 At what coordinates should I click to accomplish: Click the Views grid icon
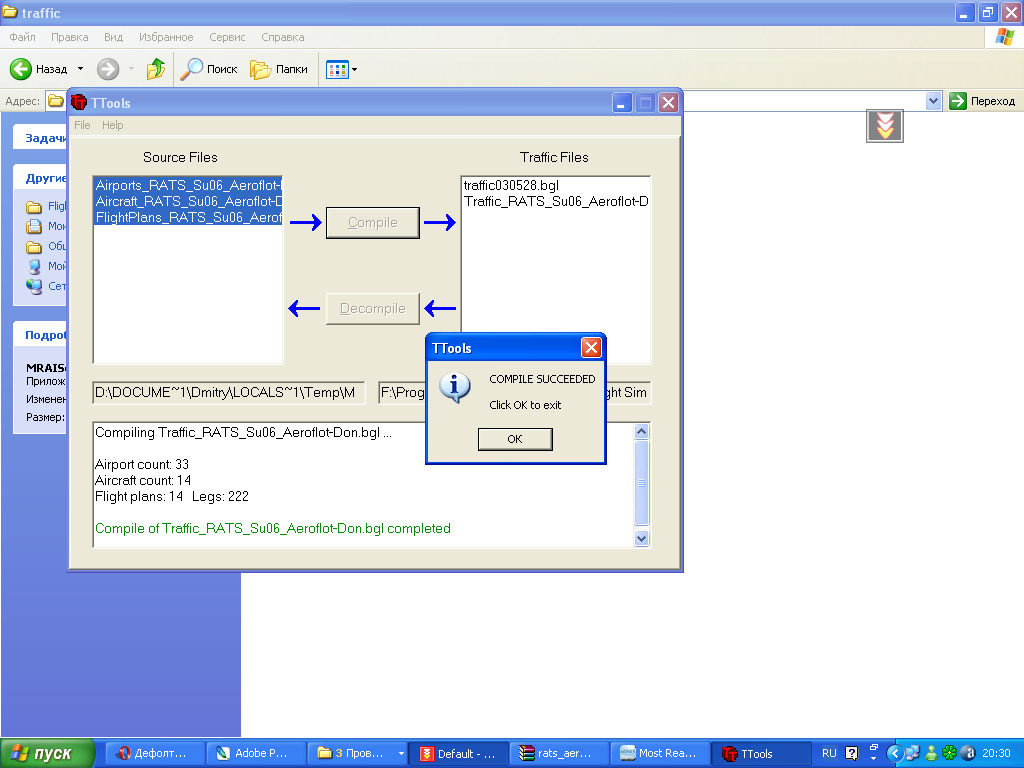click(x=336, y=69)
